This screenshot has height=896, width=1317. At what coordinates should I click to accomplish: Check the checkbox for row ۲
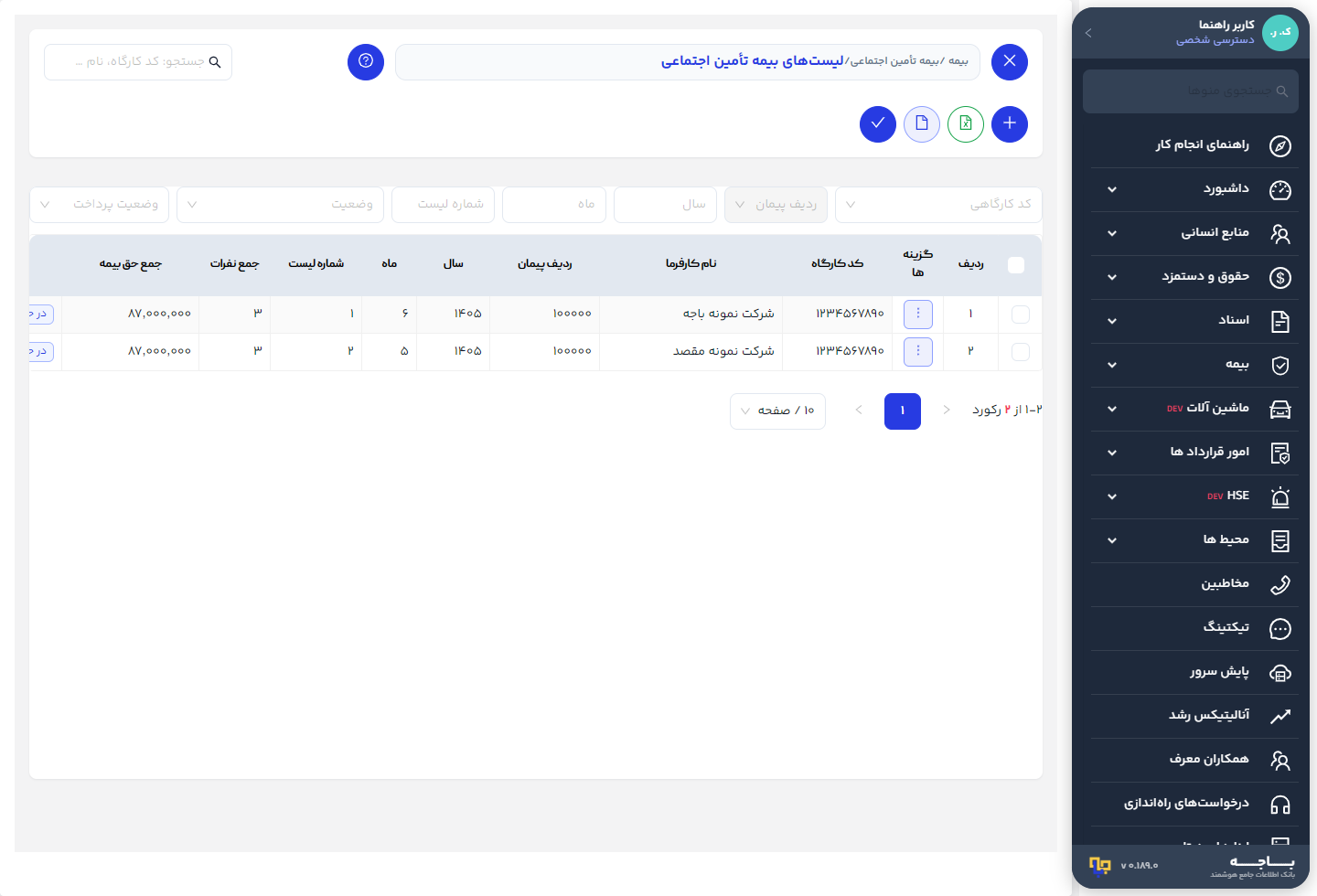pyautogui.click(x=1021, y=352)
